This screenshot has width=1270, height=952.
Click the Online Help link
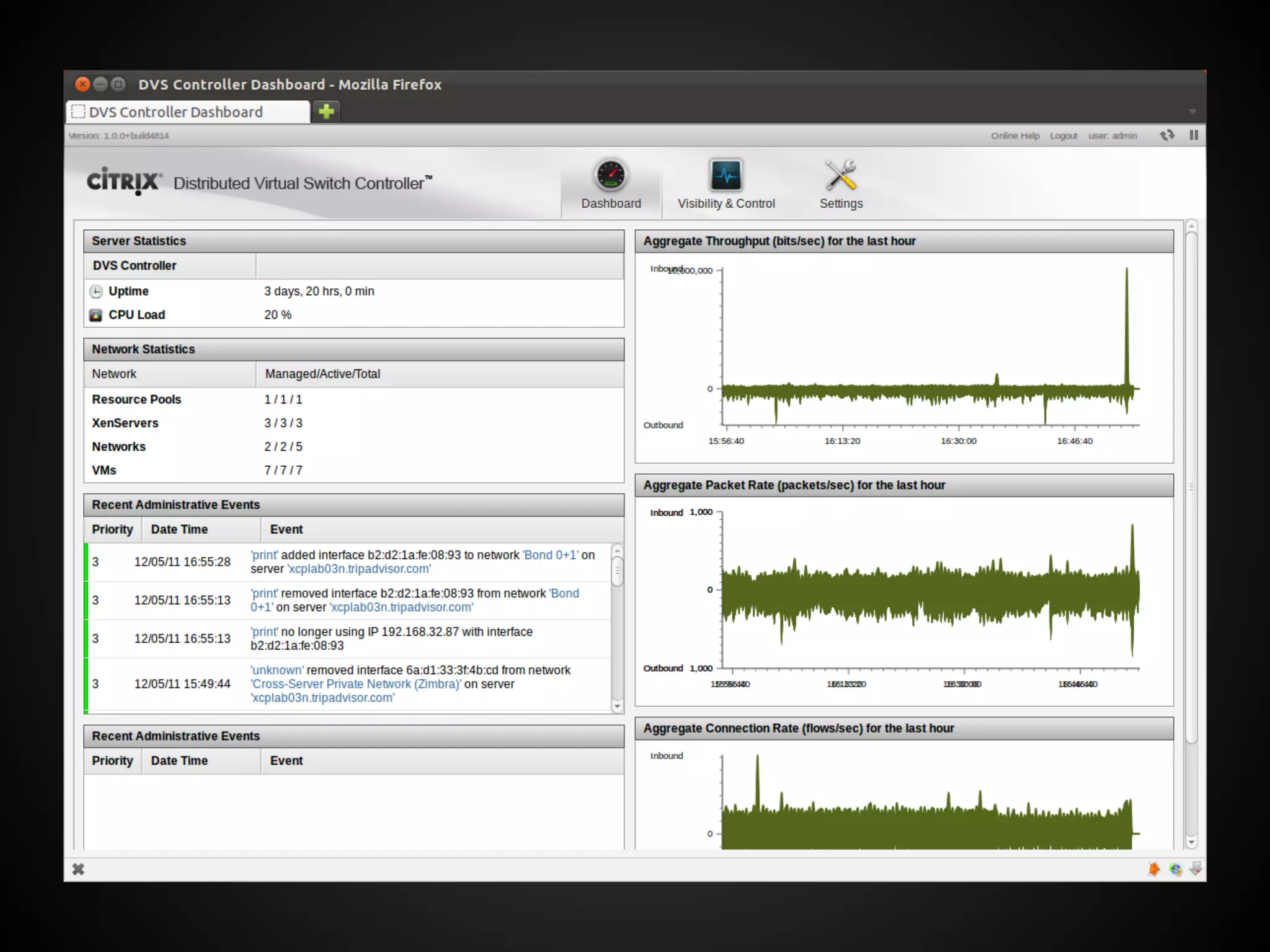click(x=1015, y=136)
